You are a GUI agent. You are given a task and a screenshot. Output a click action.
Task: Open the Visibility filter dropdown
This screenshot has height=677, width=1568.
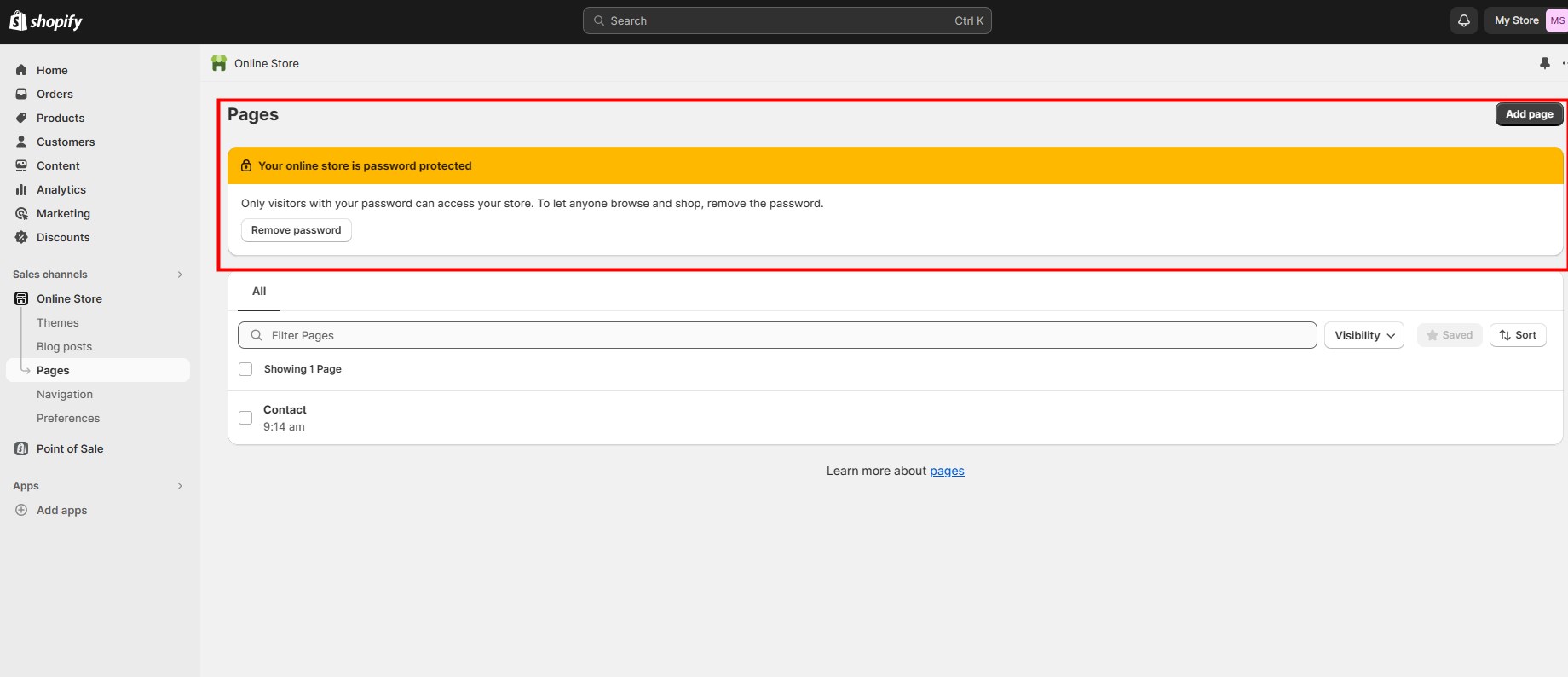[x=1363, y=335]
